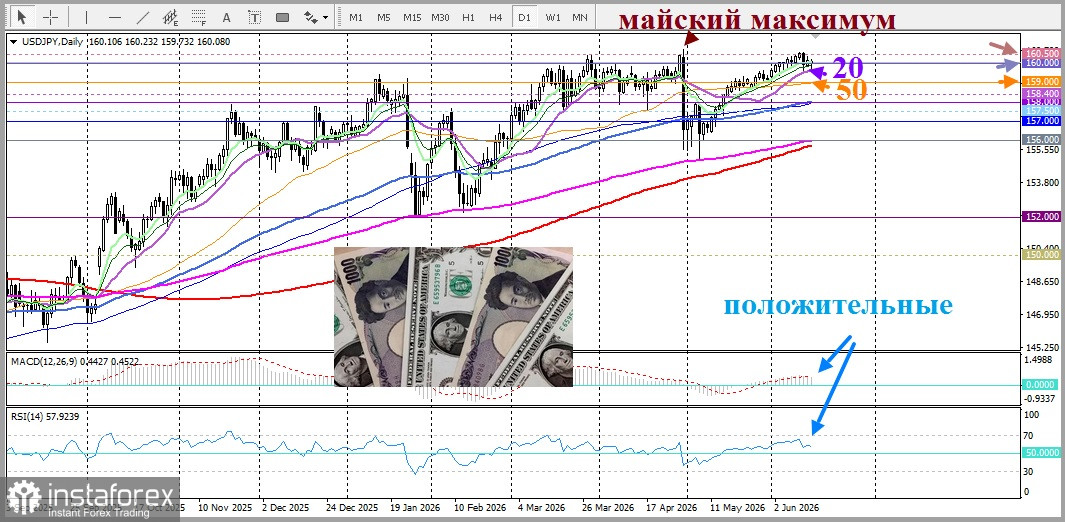Click the RSI 50.0000 level label

pos(1042,452)
